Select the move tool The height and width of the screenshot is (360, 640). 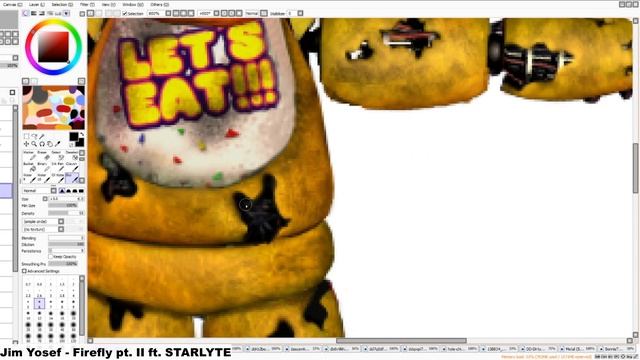pos(27,144)
